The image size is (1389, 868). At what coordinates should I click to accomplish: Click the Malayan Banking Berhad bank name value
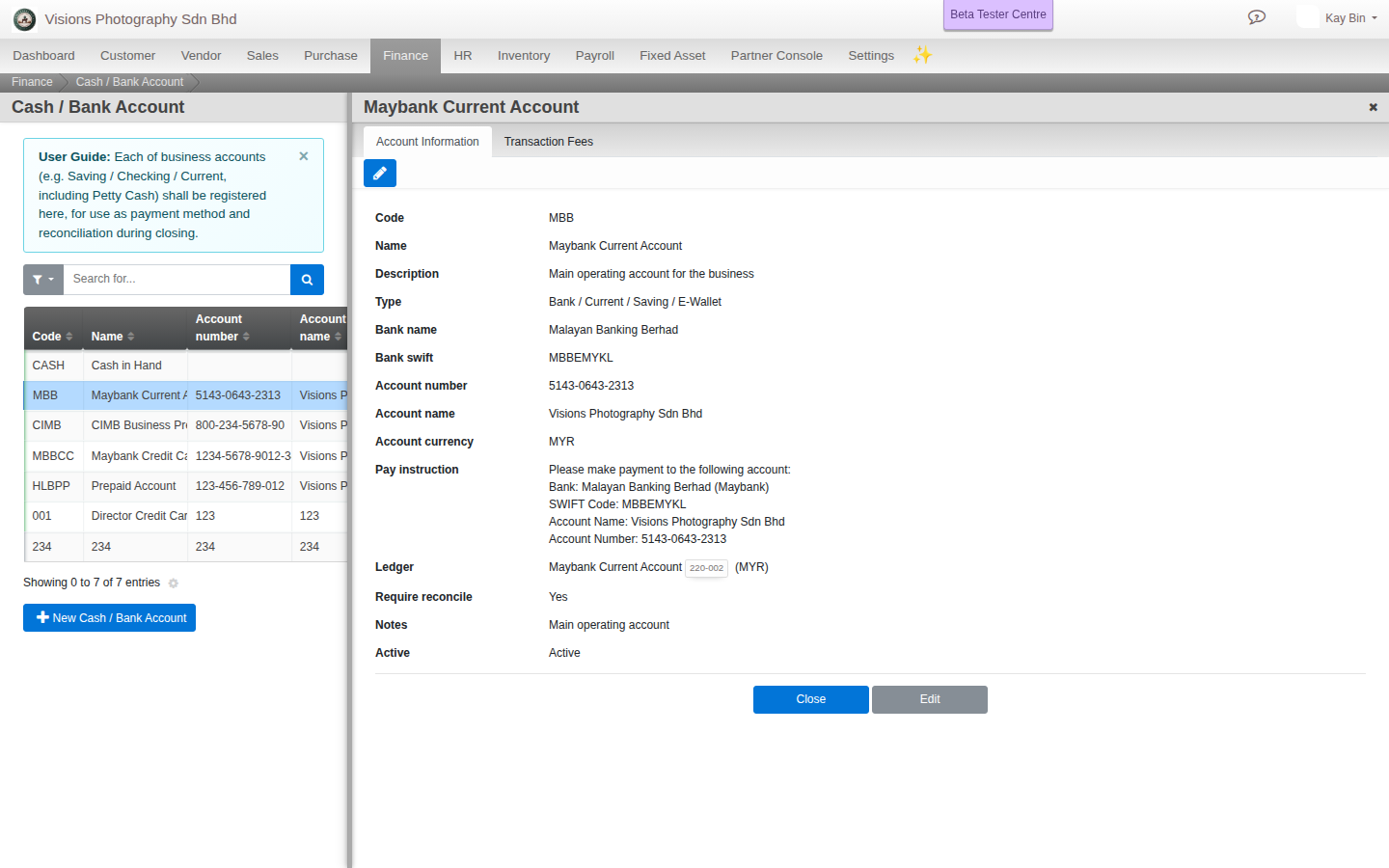click(613, 330)
